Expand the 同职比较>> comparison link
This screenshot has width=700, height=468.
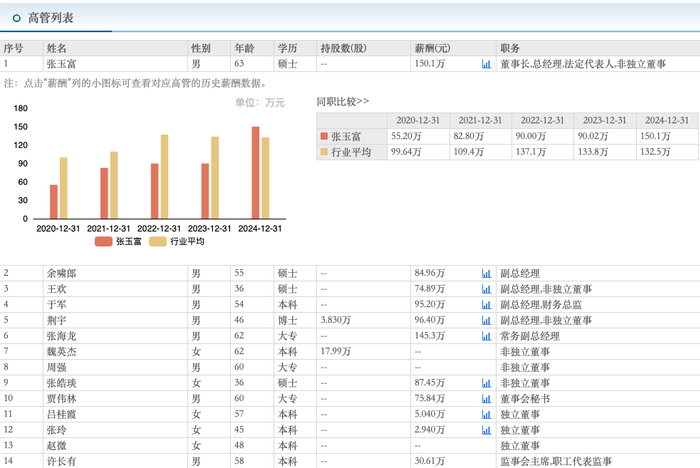[x=343, y=101]
